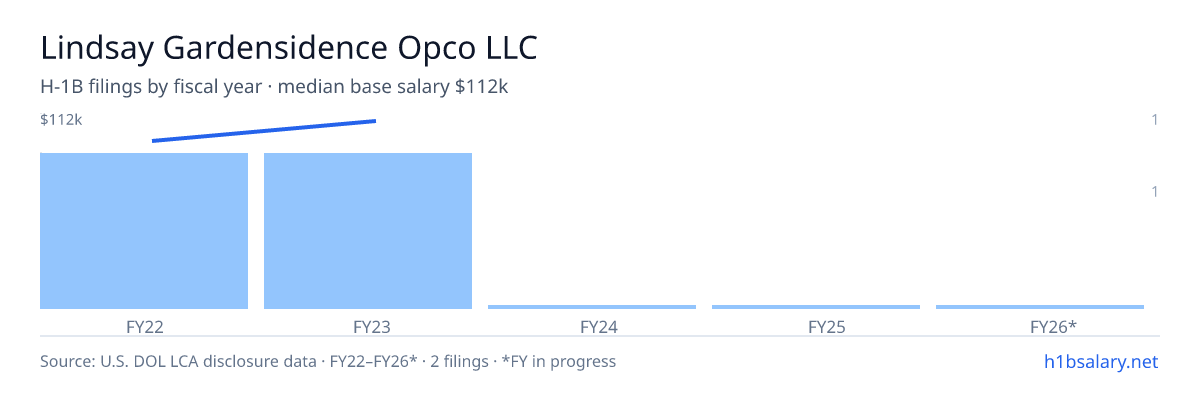Select the FY25 axis label
This screenshot has height=400, width=1200.
tap(816, 326)
